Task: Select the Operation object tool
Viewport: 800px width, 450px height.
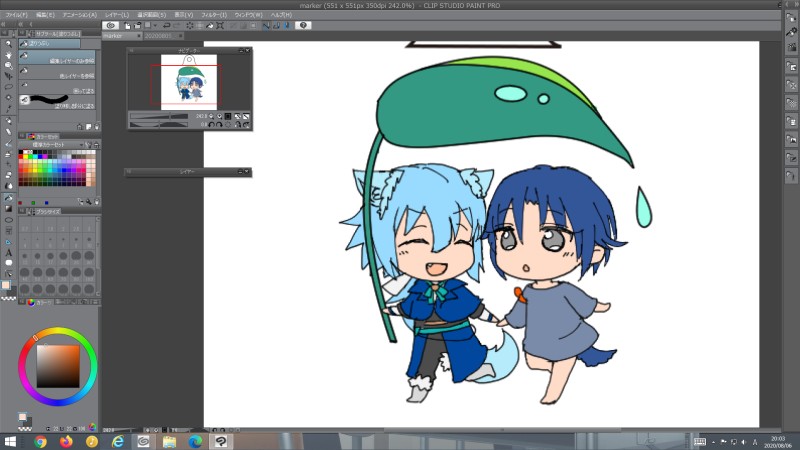Action: click(x=8, y=65)
